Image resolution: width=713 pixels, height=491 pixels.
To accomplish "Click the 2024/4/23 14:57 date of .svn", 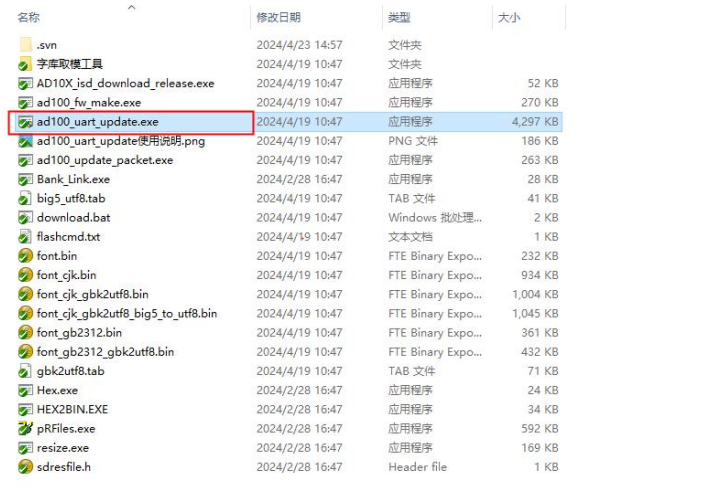I will click(x=299, y=45).
